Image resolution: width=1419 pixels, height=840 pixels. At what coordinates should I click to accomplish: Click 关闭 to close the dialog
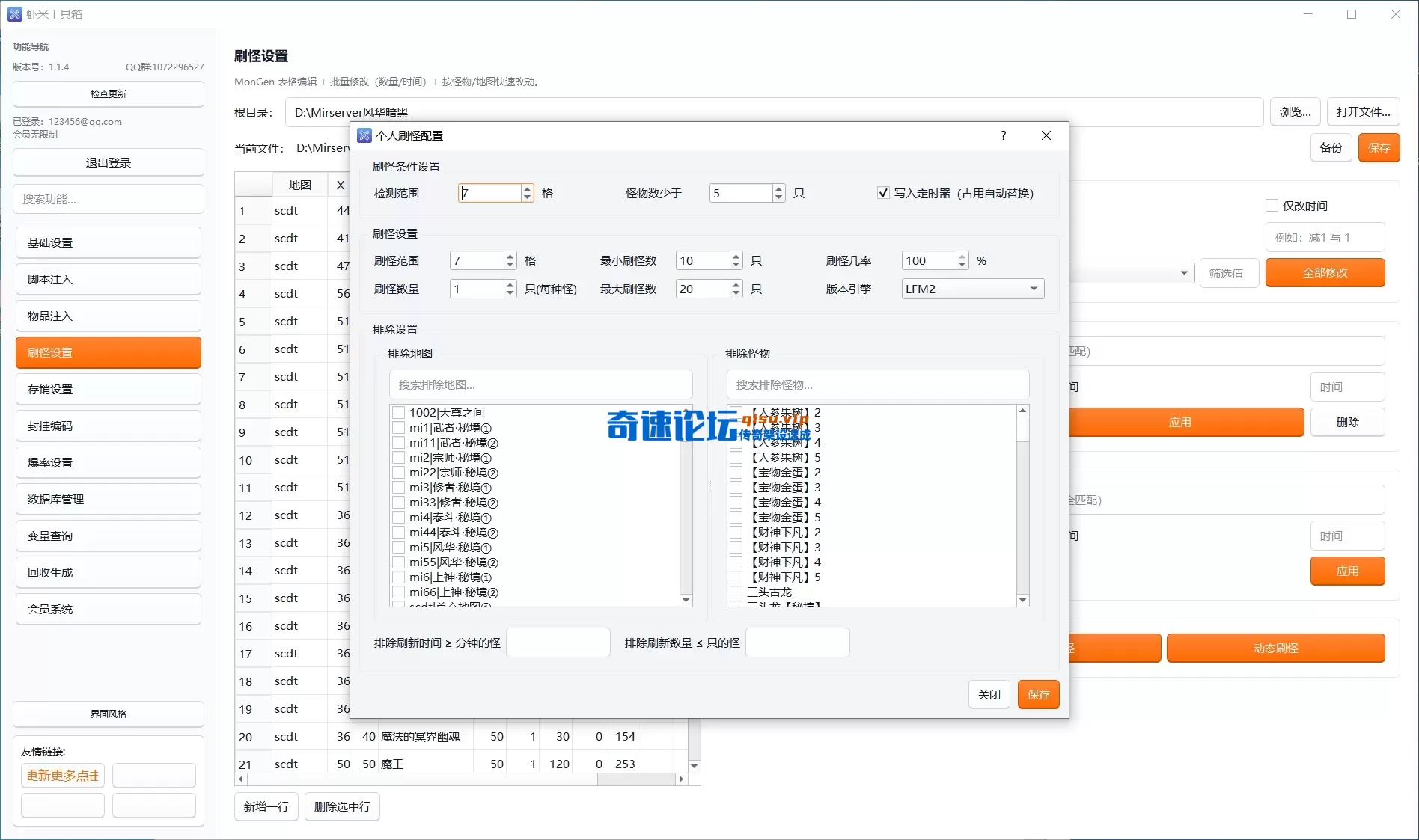[x=989, y=694]
